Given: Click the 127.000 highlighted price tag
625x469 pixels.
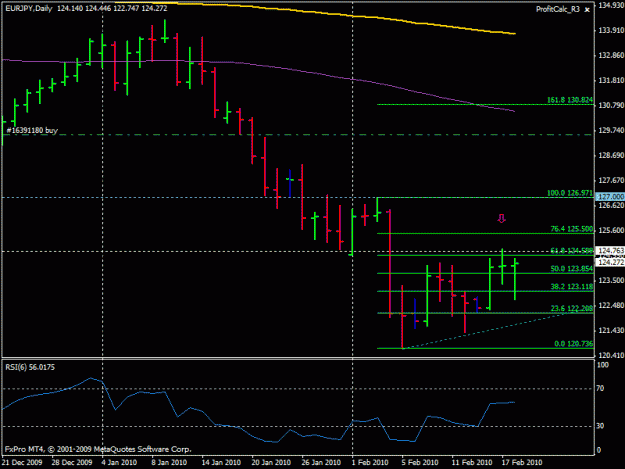Looking at the screenshot, I should tap(610, 197).
